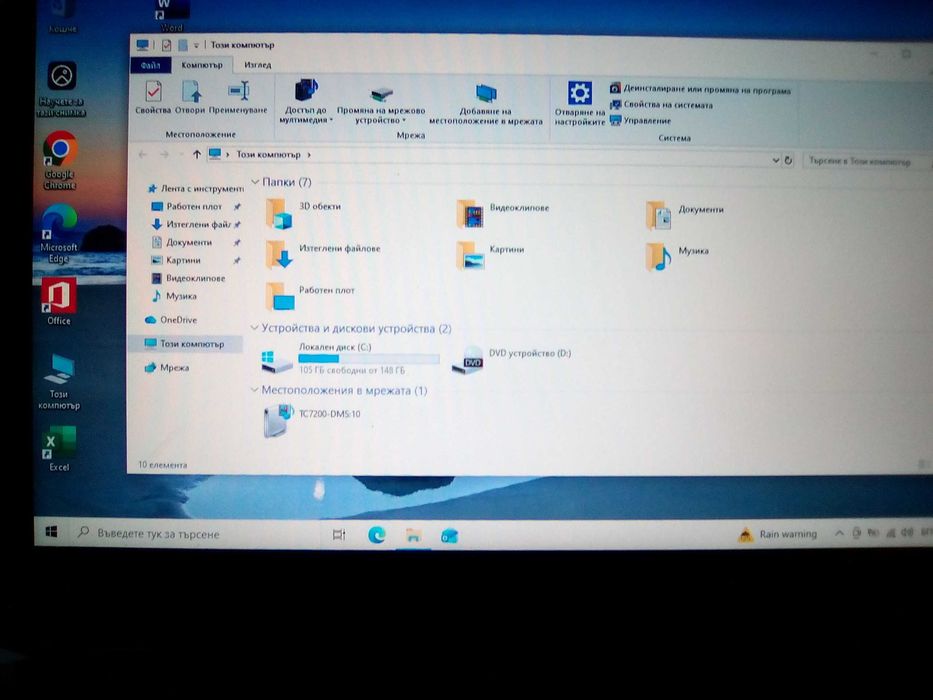Select OneDrive in navigation sidebar
The width and height of the screenshot is (933, 700).
pos(171,320)
